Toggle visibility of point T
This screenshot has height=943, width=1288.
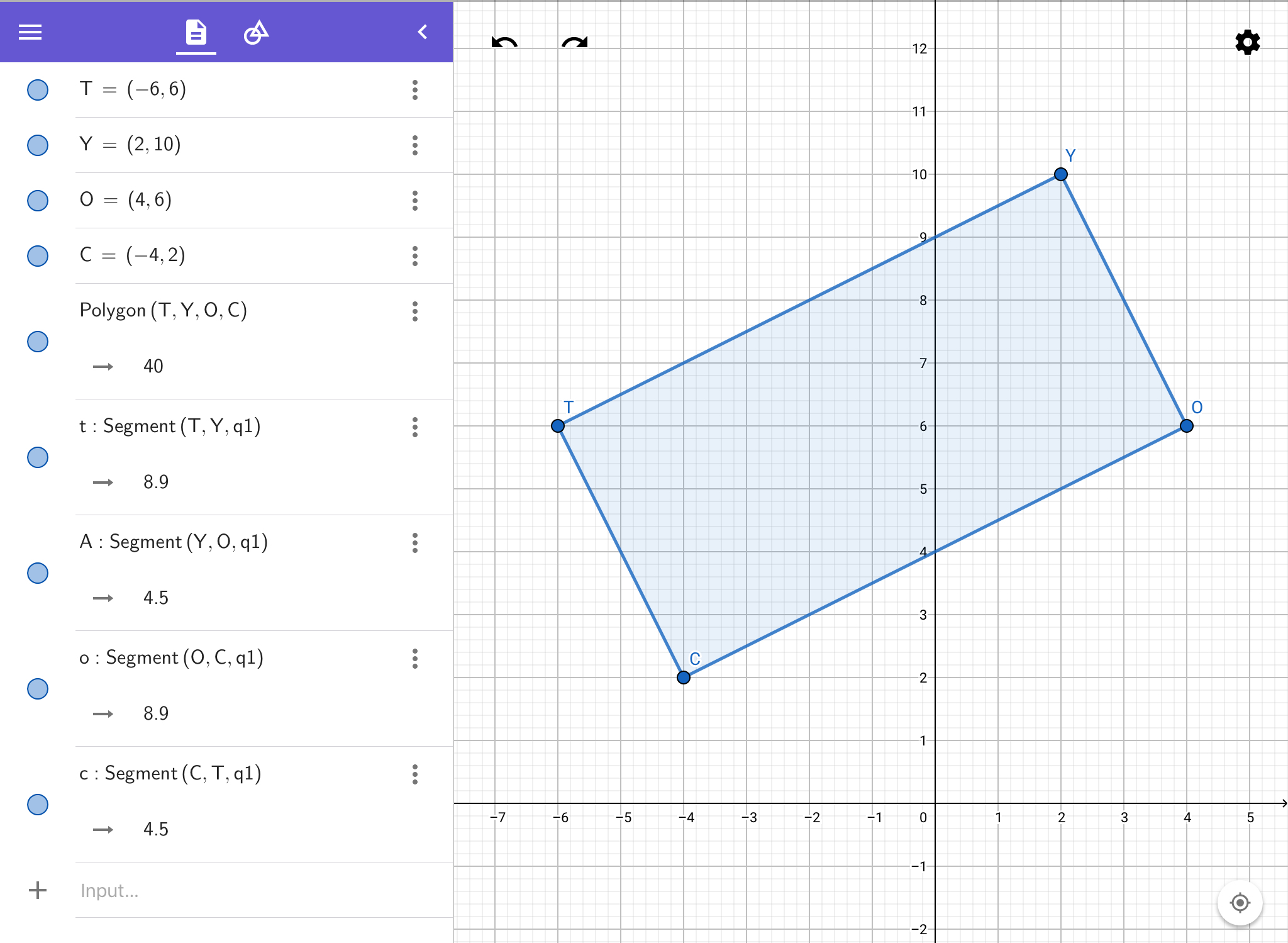(38, 90)
